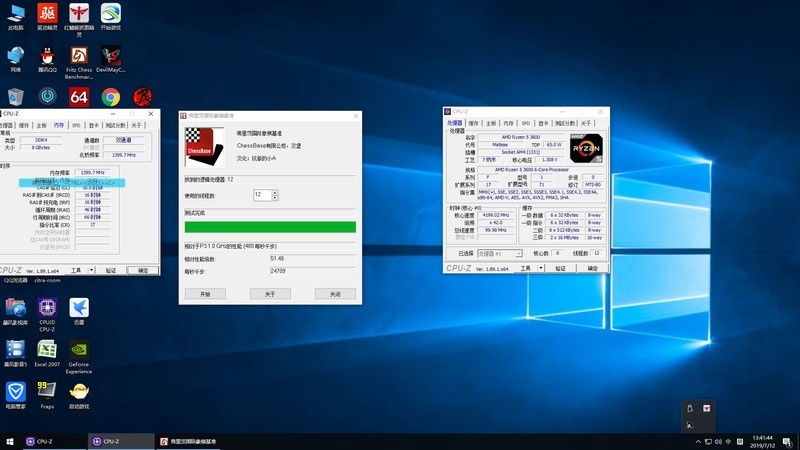Viewport: 800px width, 450px height.
Task: Click the thread count field showing 12
Action: [x=262, y=195]
